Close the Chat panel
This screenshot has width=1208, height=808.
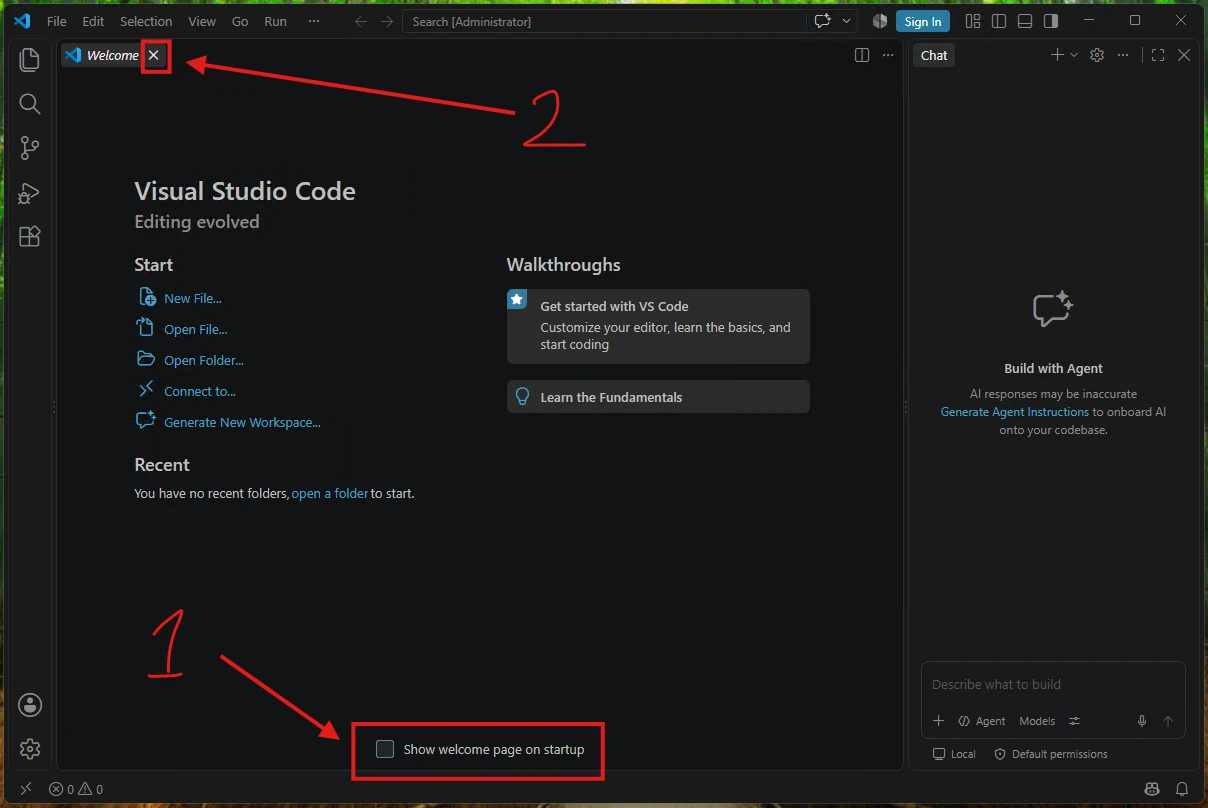[1184, 55]
